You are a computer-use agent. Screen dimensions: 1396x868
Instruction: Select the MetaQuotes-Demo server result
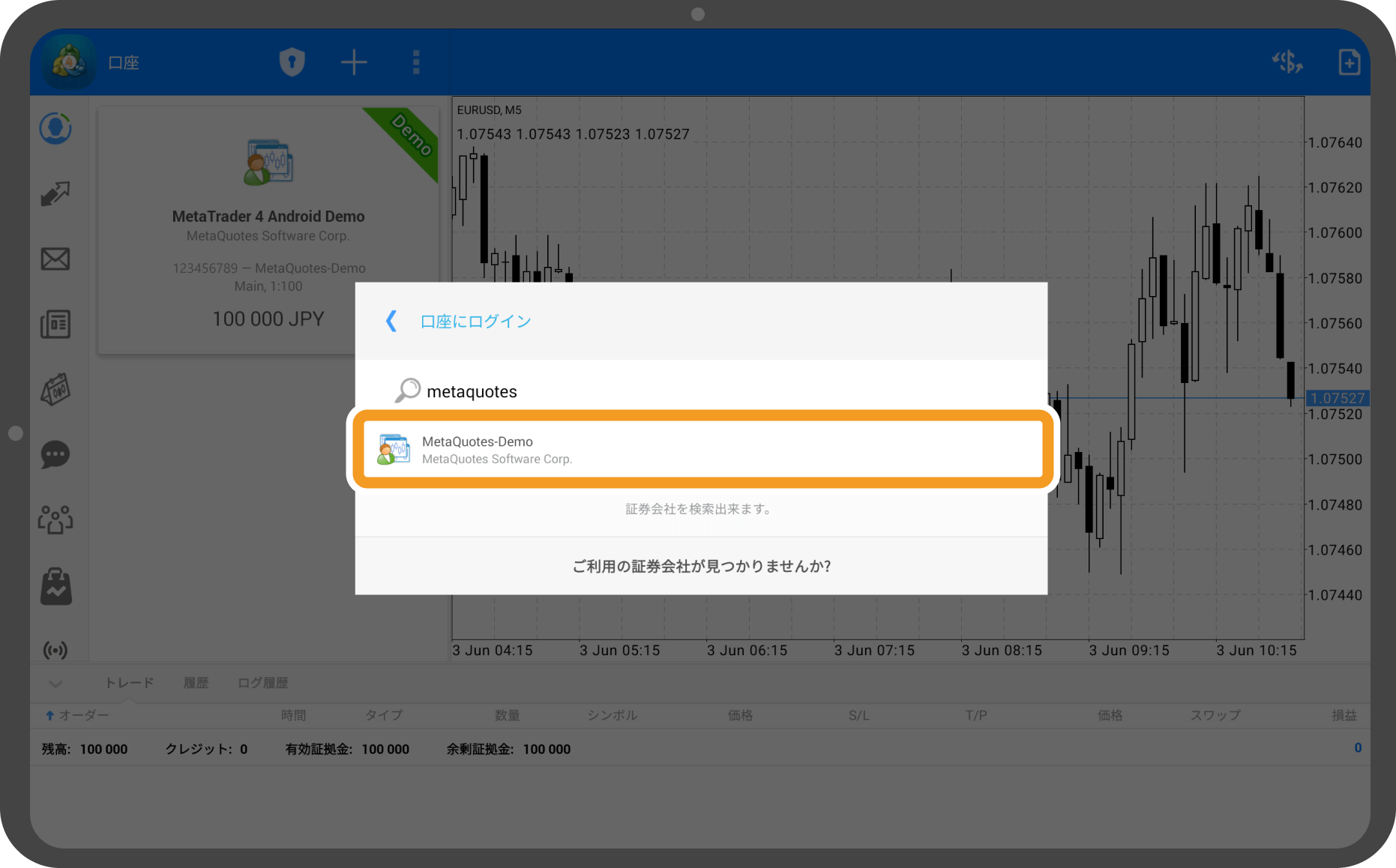pyautogui.click(x=702, y=450)
